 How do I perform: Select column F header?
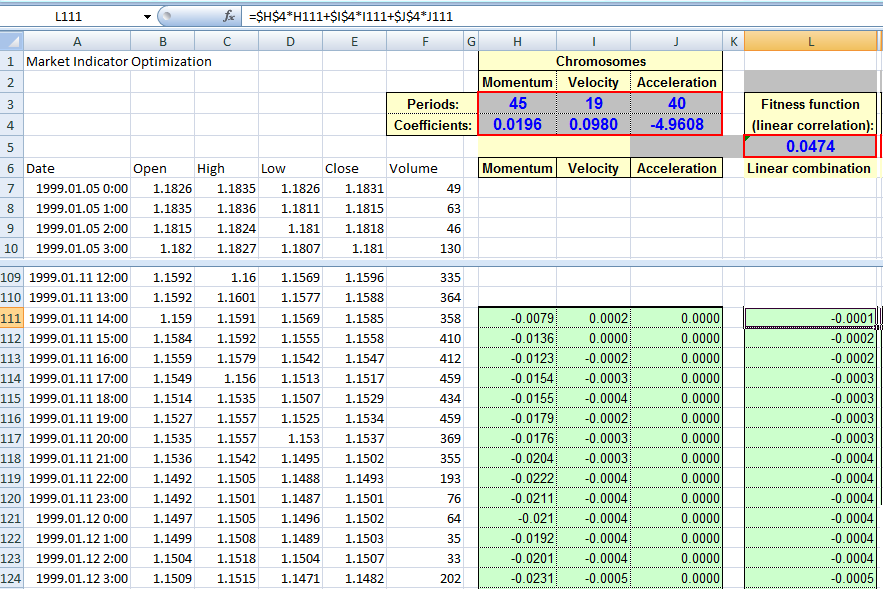(425, 41)
